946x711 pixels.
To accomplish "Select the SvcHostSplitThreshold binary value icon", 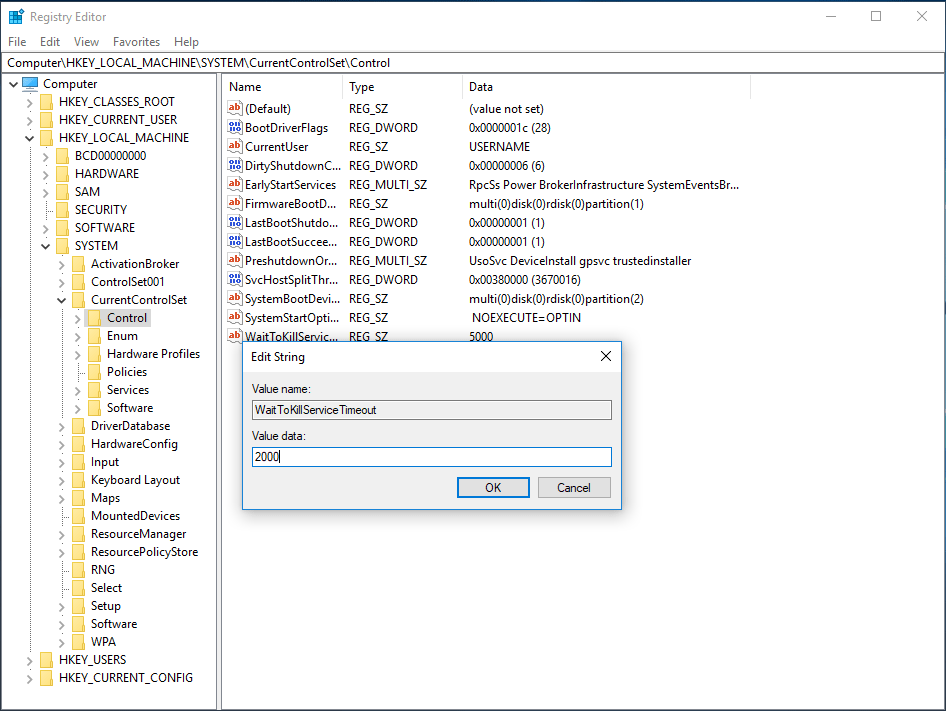I will [235, 280].
